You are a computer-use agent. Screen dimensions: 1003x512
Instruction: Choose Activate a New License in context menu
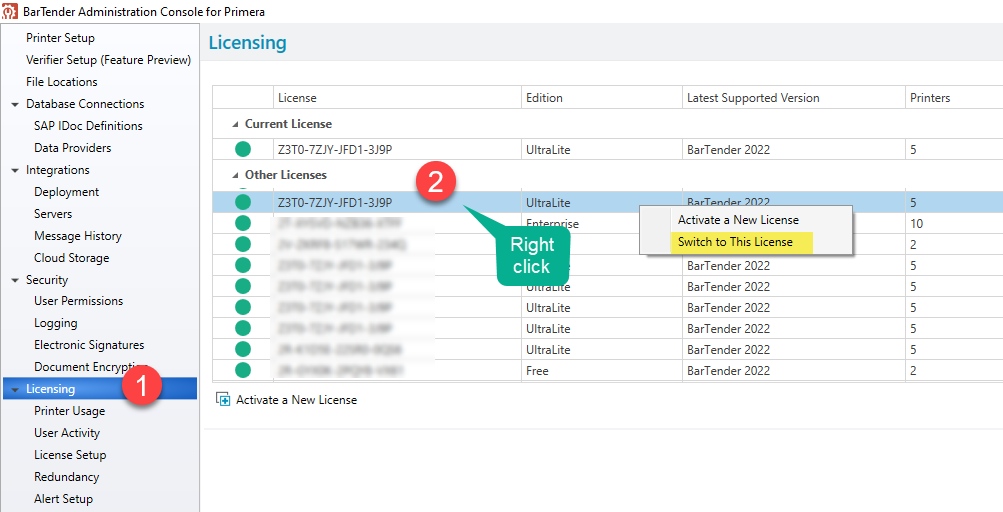click(x=738, y=220)
